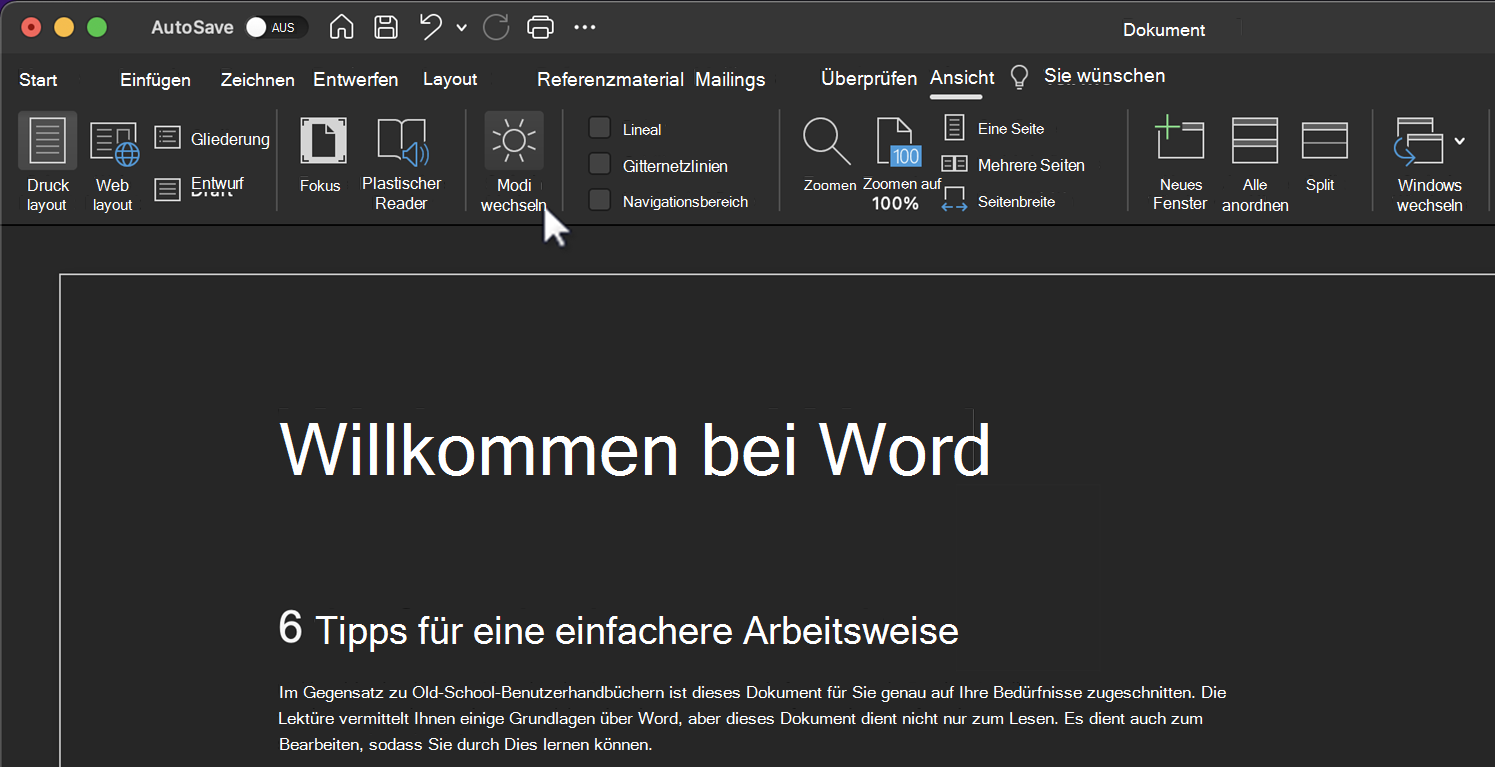Click the Windows wechseln icon
Screen dimensions: 1495x767
(1419, 141)
